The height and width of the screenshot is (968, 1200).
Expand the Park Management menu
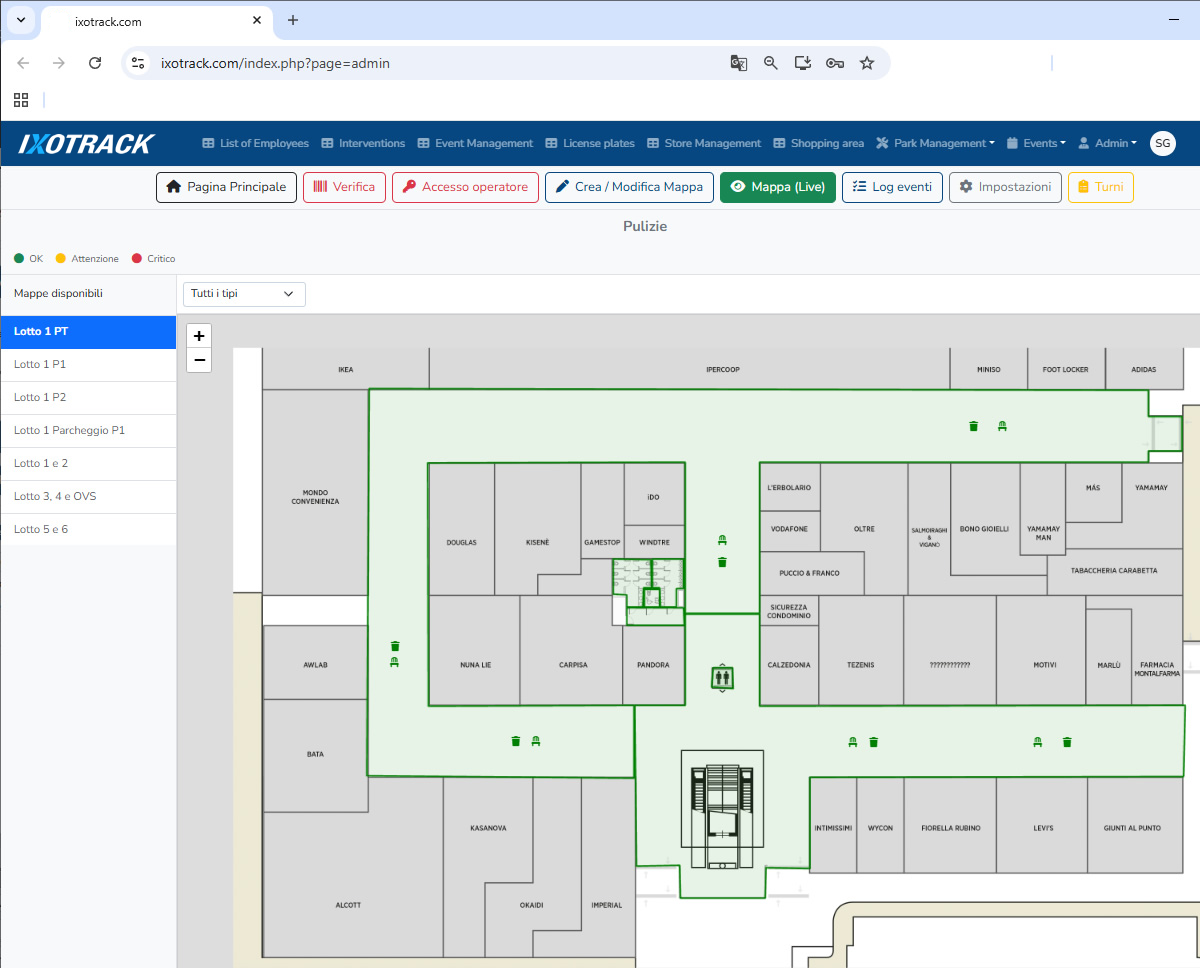pyautogui.click(x=935, y=143)
